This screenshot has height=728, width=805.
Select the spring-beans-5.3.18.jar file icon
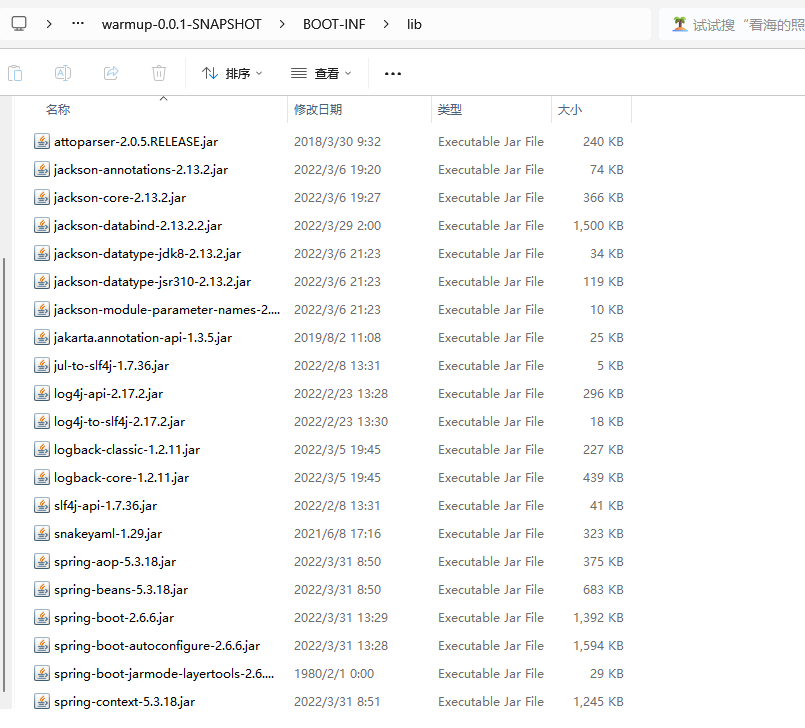click(x=42, y=589)
